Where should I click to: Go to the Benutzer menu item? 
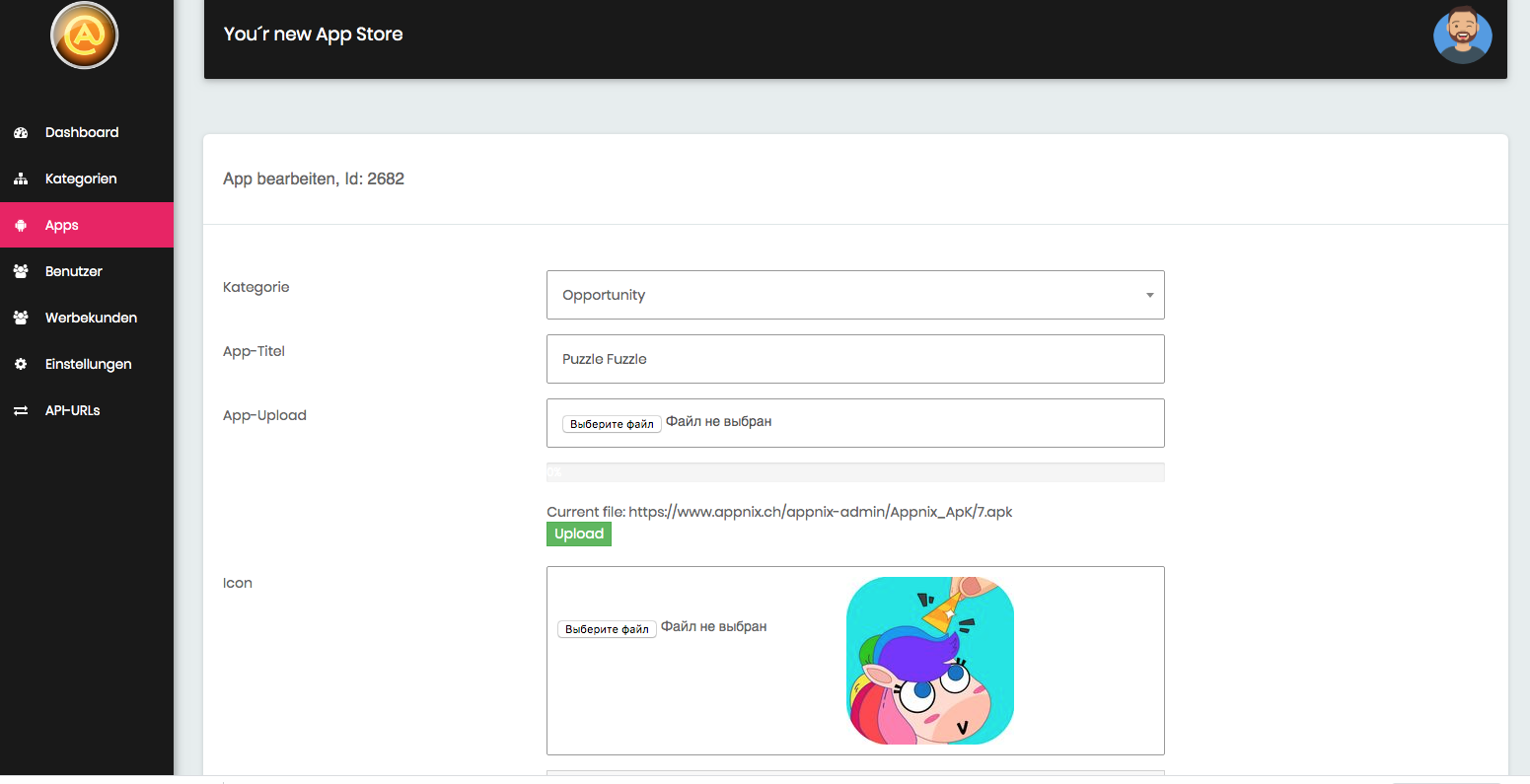tap(74, 271)
